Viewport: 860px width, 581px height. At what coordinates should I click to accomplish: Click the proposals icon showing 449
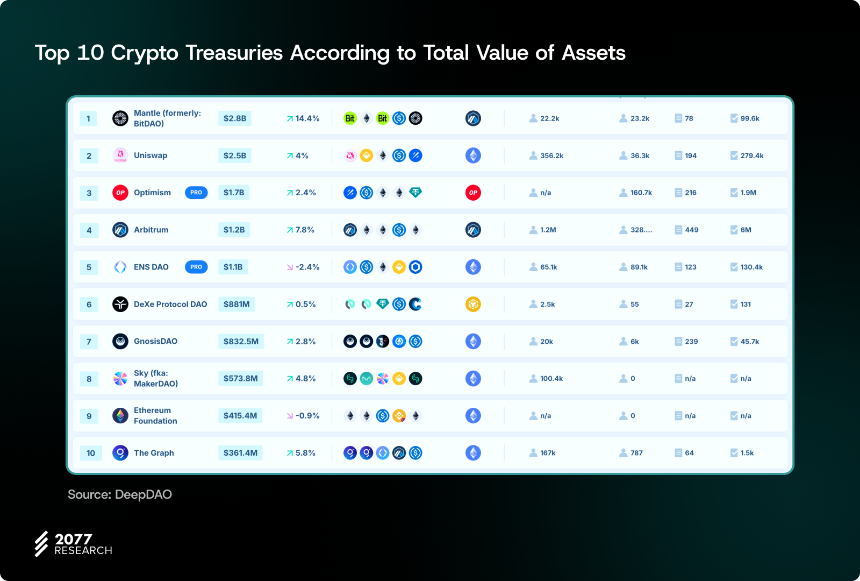678,230
